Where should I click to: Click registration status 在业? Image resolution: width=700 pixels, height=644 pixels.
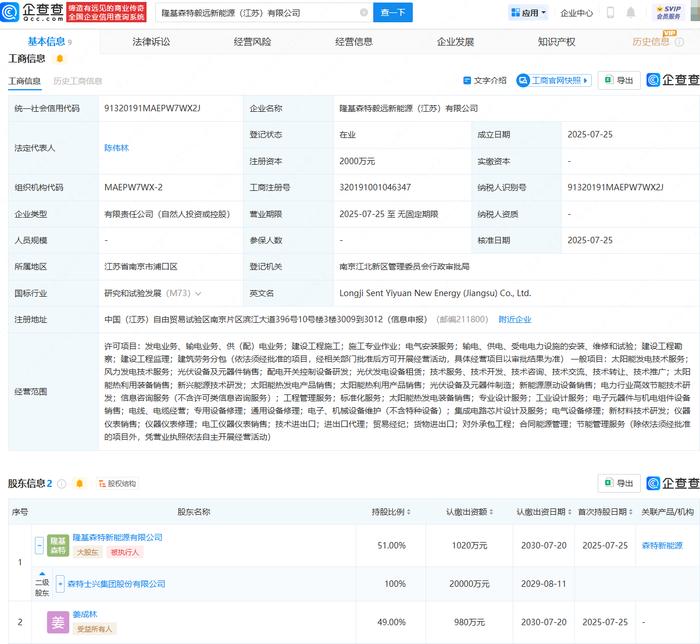[x=347, y=134]
